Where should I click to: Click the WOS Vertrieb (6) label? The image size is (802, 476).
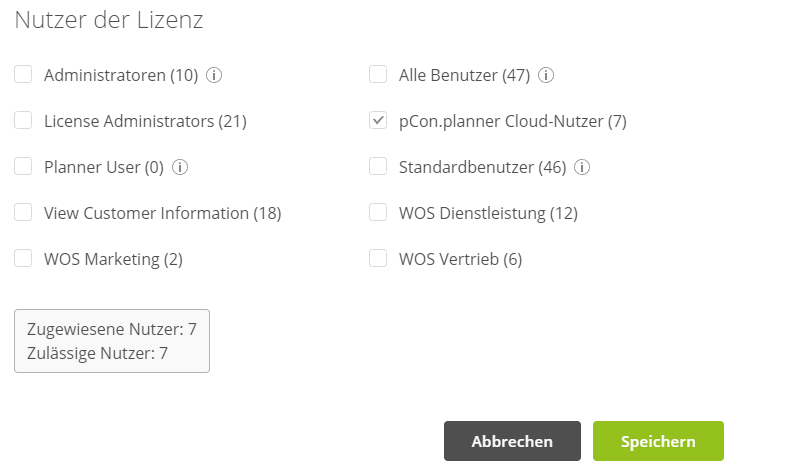[460, 259]
